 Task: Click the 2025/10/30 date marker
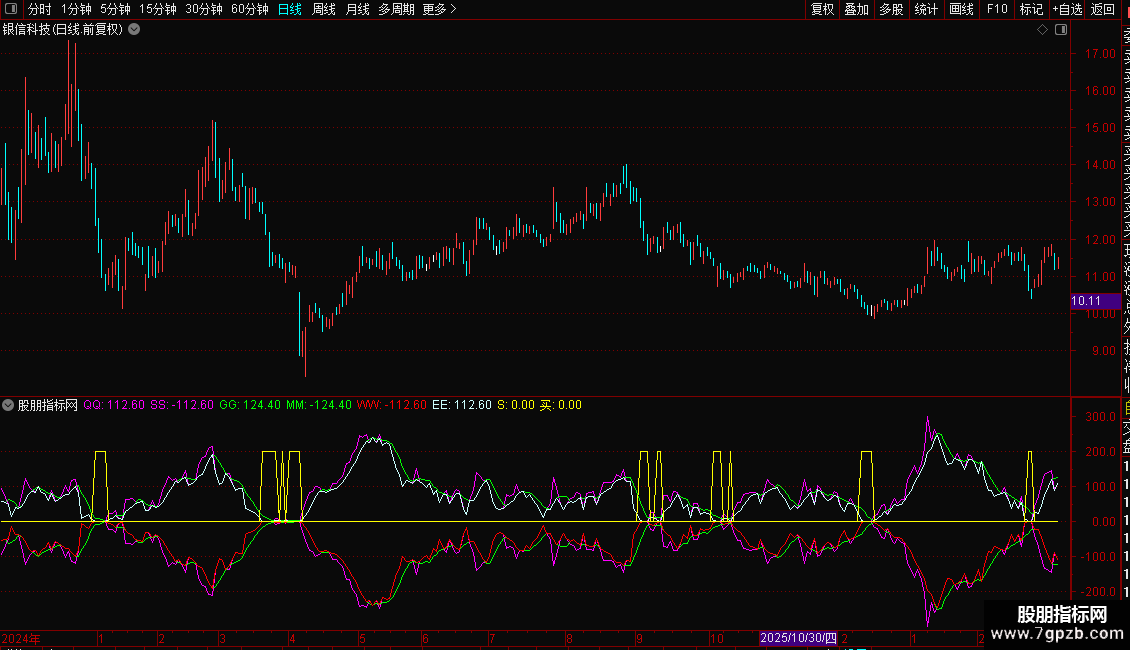tap(798, 638)
